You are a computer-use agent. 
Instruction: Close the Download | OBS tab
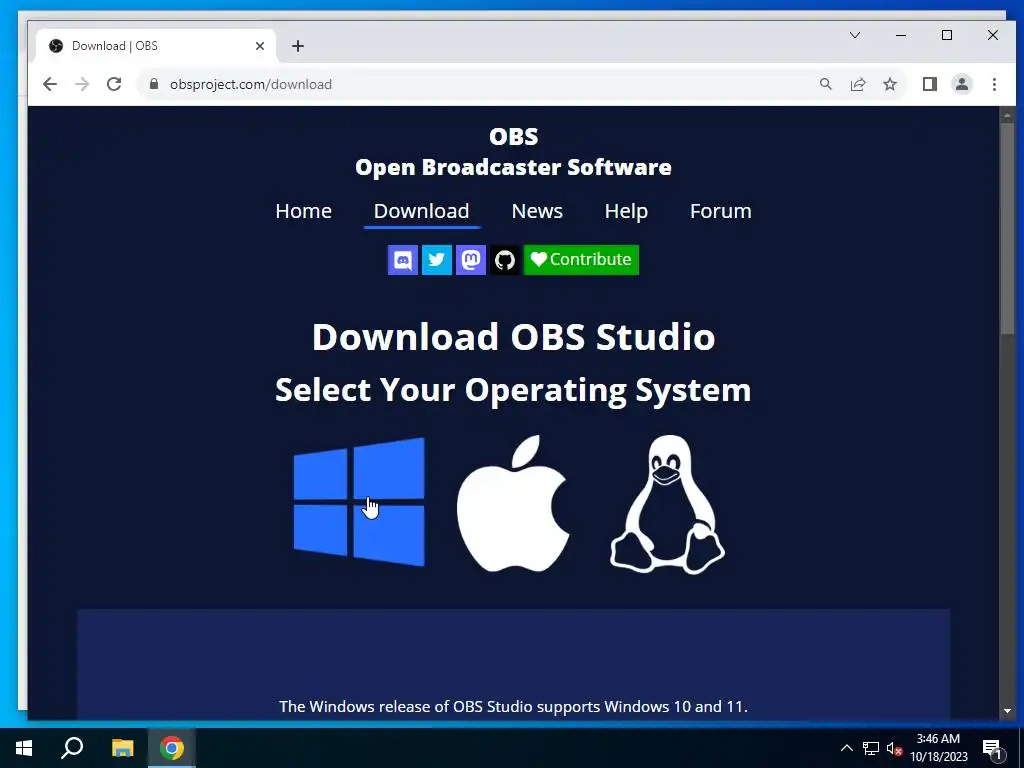point(260,46)
